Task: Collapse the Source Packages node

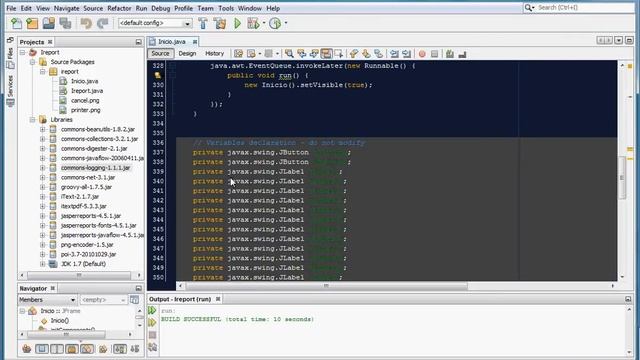Action: pos(33,62)
